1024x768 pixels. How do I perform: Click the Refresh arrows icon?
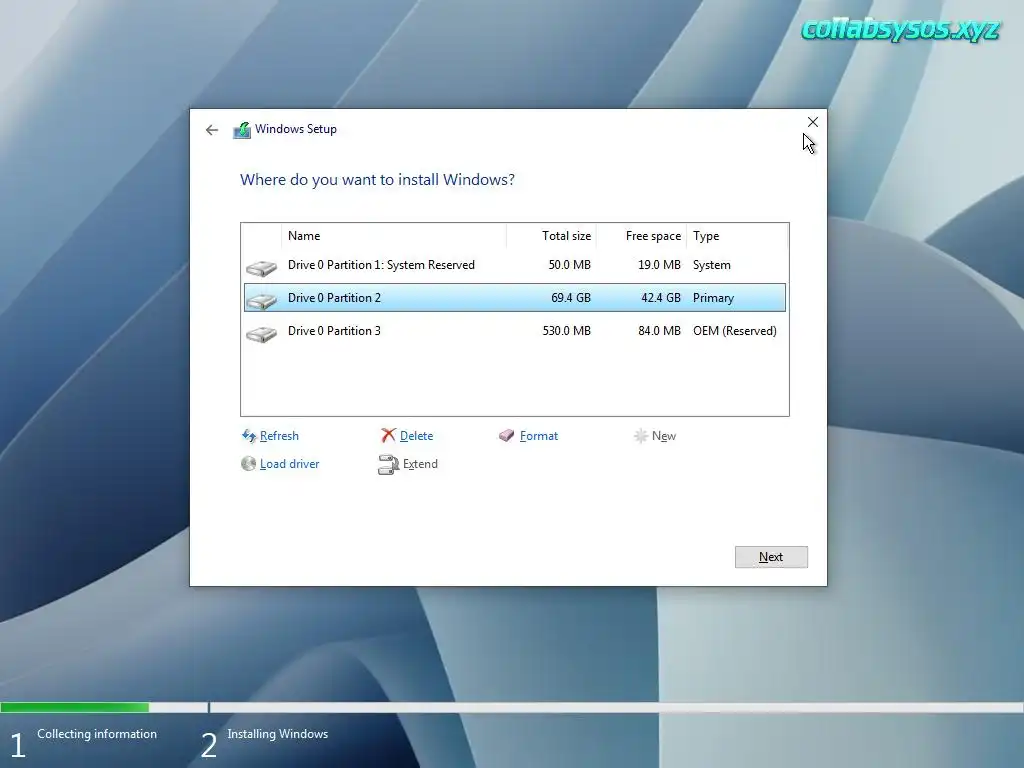[x=249, y=436]
